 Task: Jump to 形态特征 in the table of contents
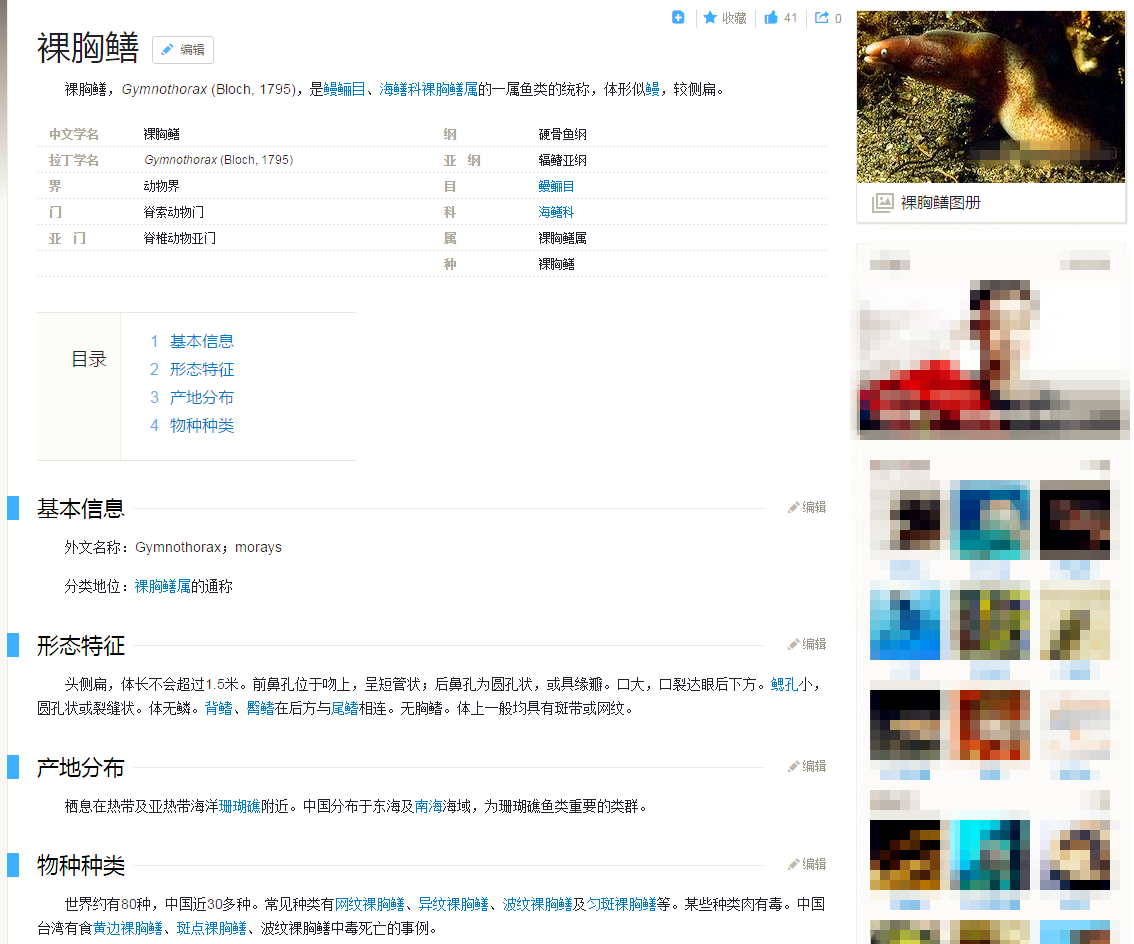[201, 369]
